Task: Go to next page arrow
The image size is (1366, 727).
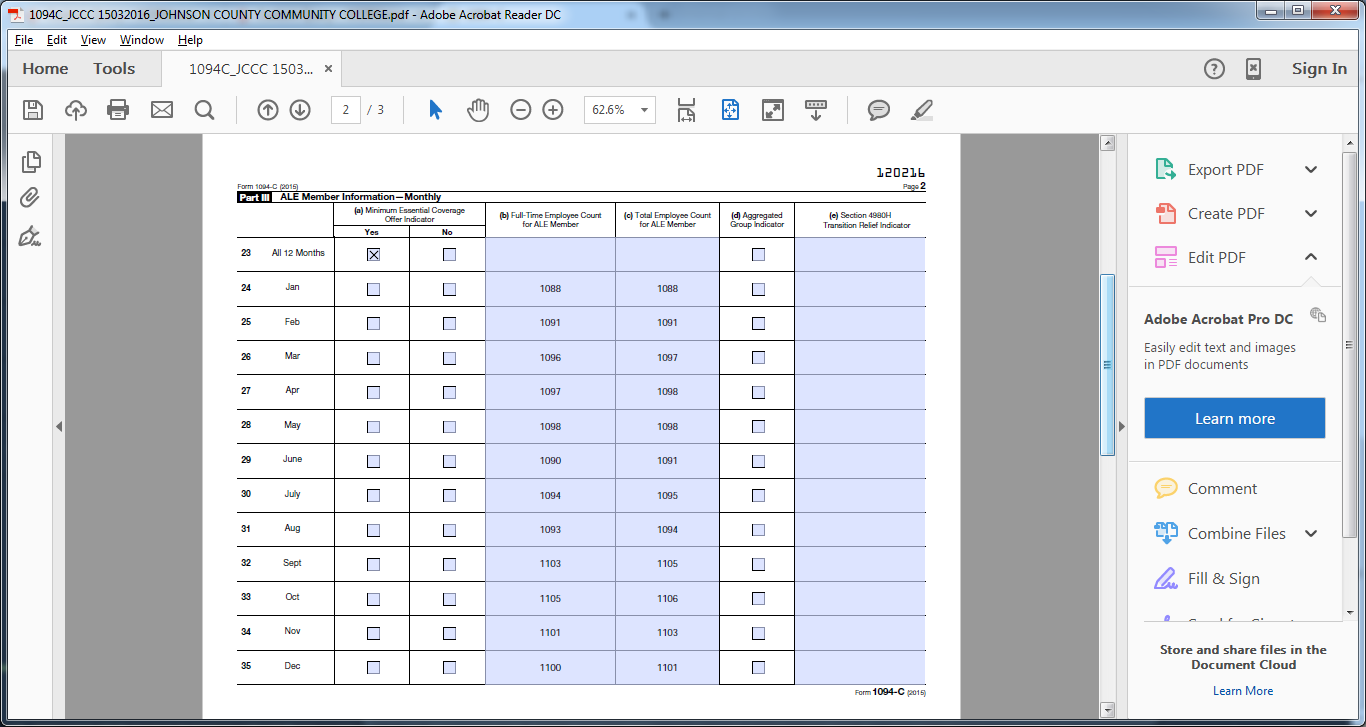Action: [300, 110]
